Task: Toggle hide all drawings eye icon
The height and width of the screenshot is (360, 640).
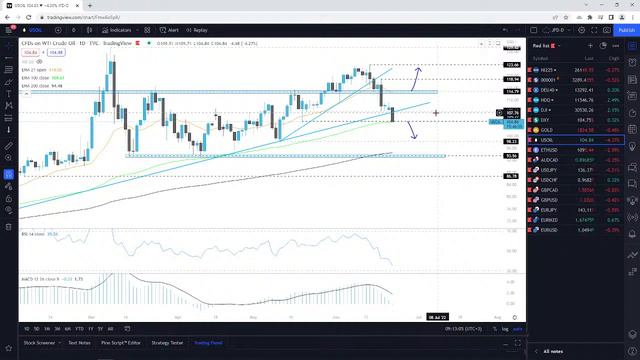Action: (9, 210)
